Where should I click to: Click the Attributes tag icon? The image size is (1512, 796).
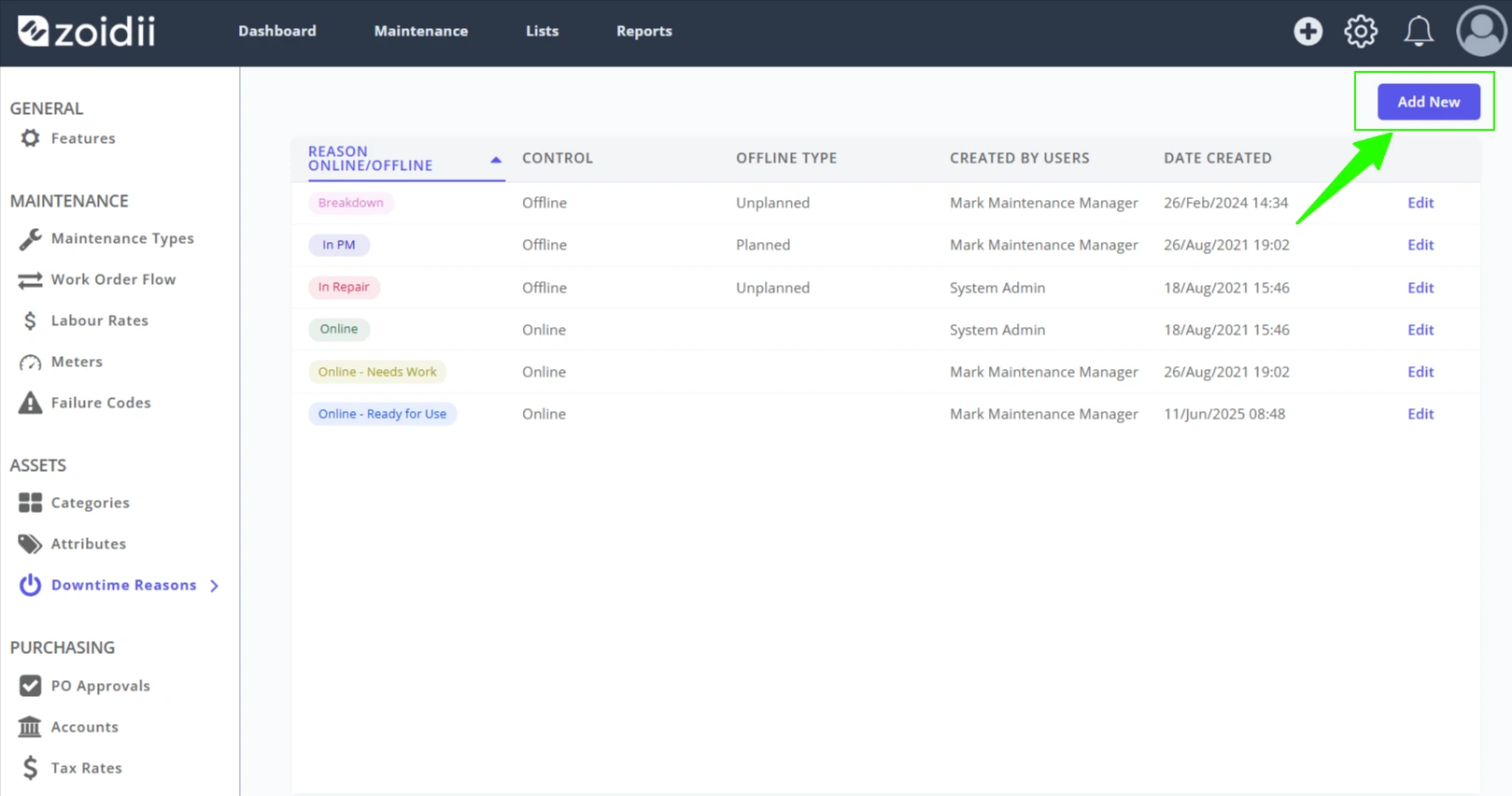click(30, 544)
